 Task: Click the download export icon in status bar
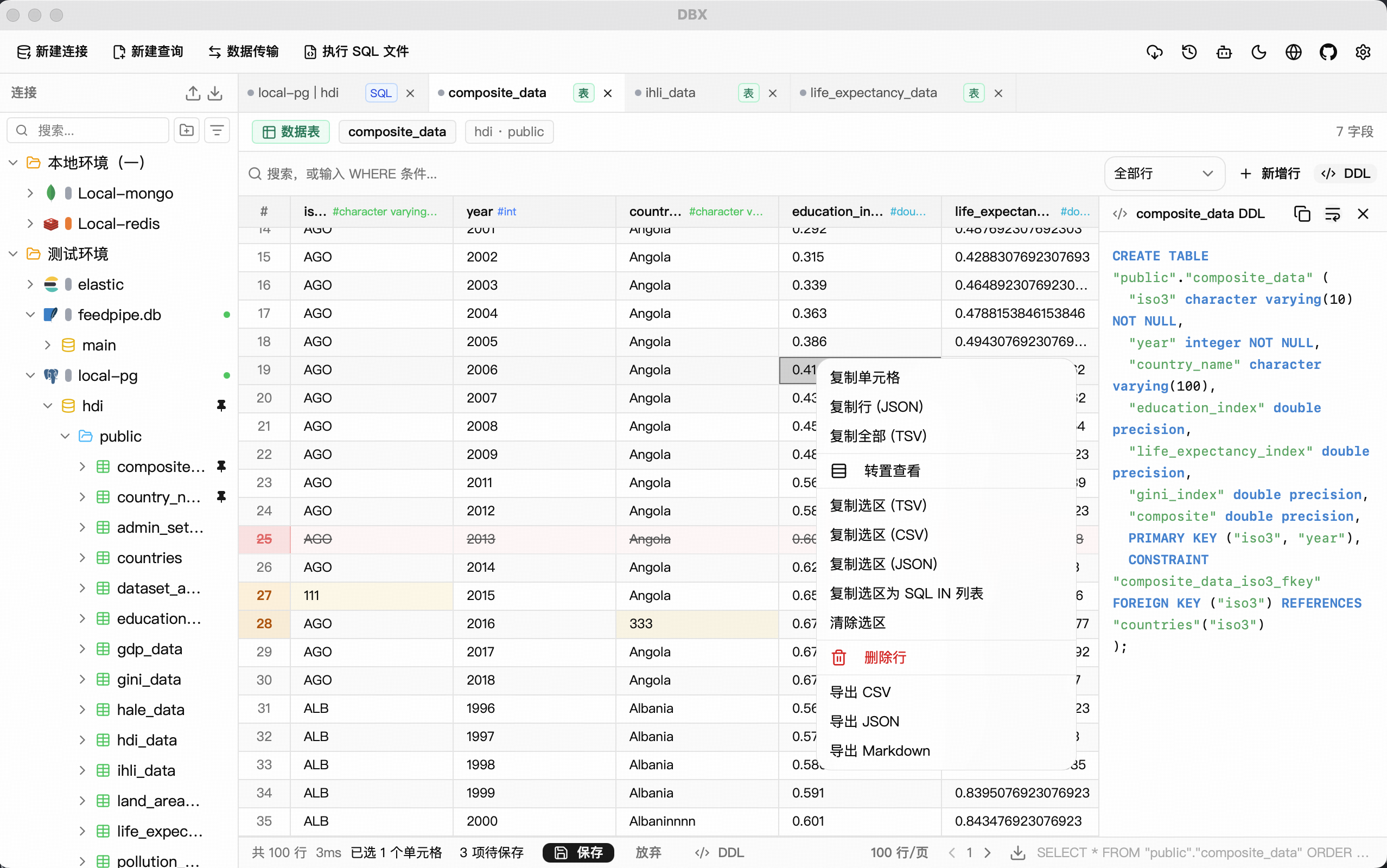click(x=1017, y=852)
